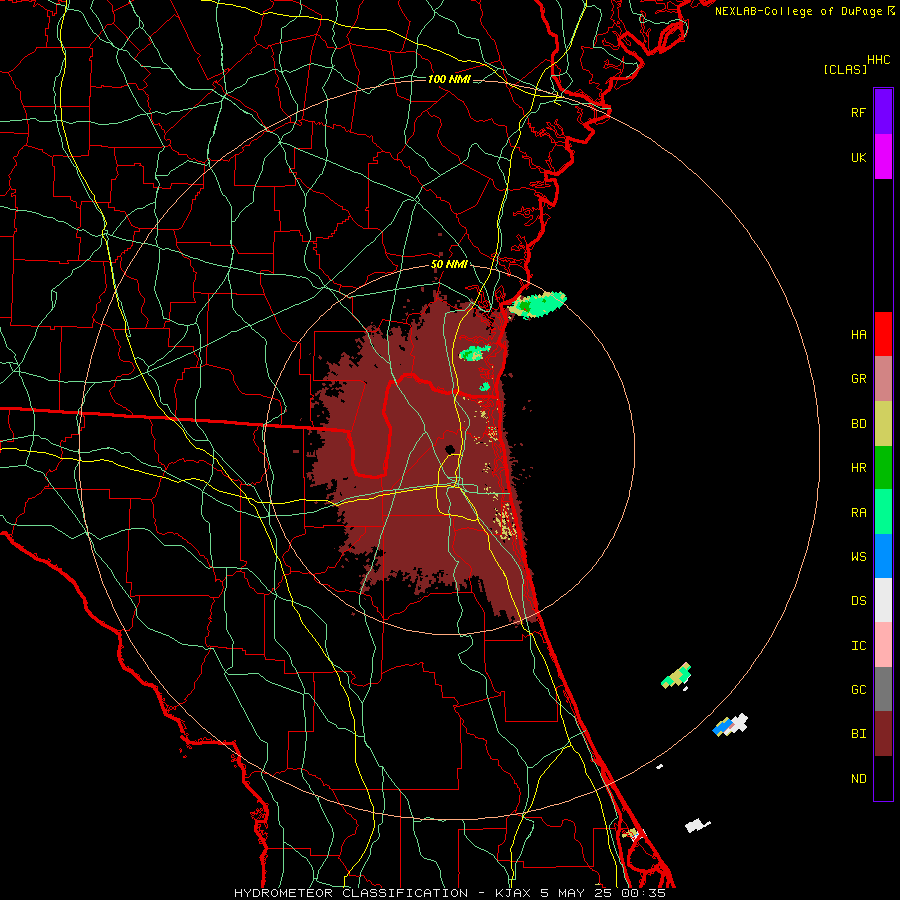Click the RF legend label
900x900 pixels.
pos(858,113)
